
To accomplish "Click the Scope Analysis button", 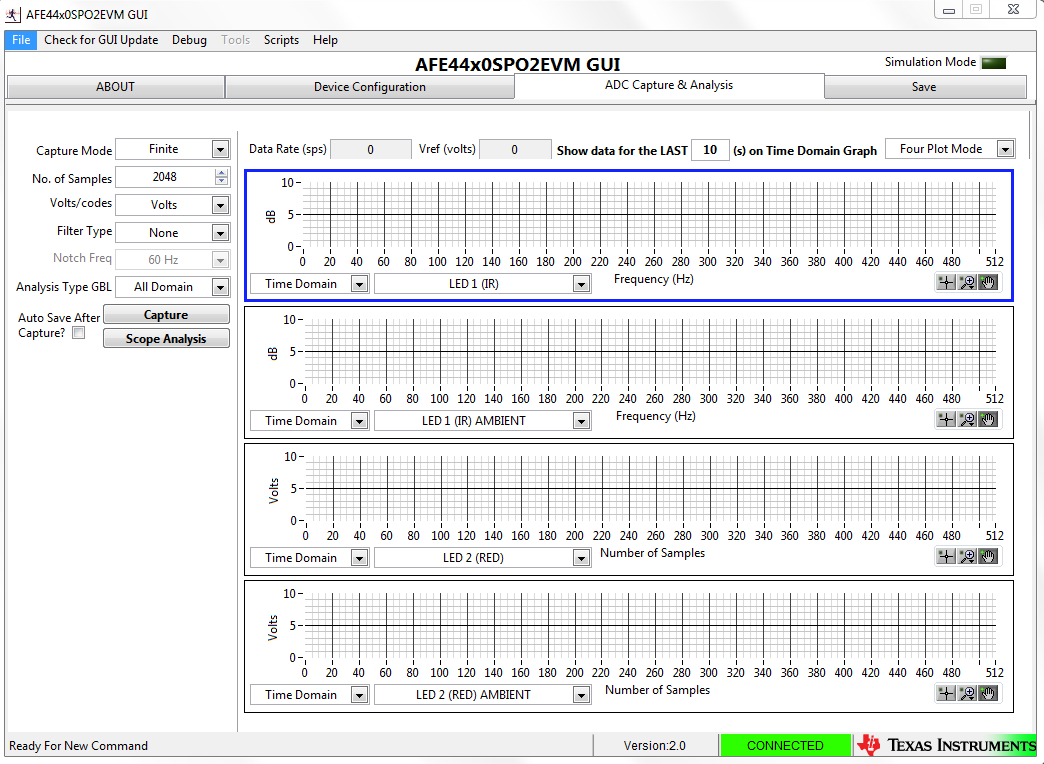I will (x=166, y=338).
